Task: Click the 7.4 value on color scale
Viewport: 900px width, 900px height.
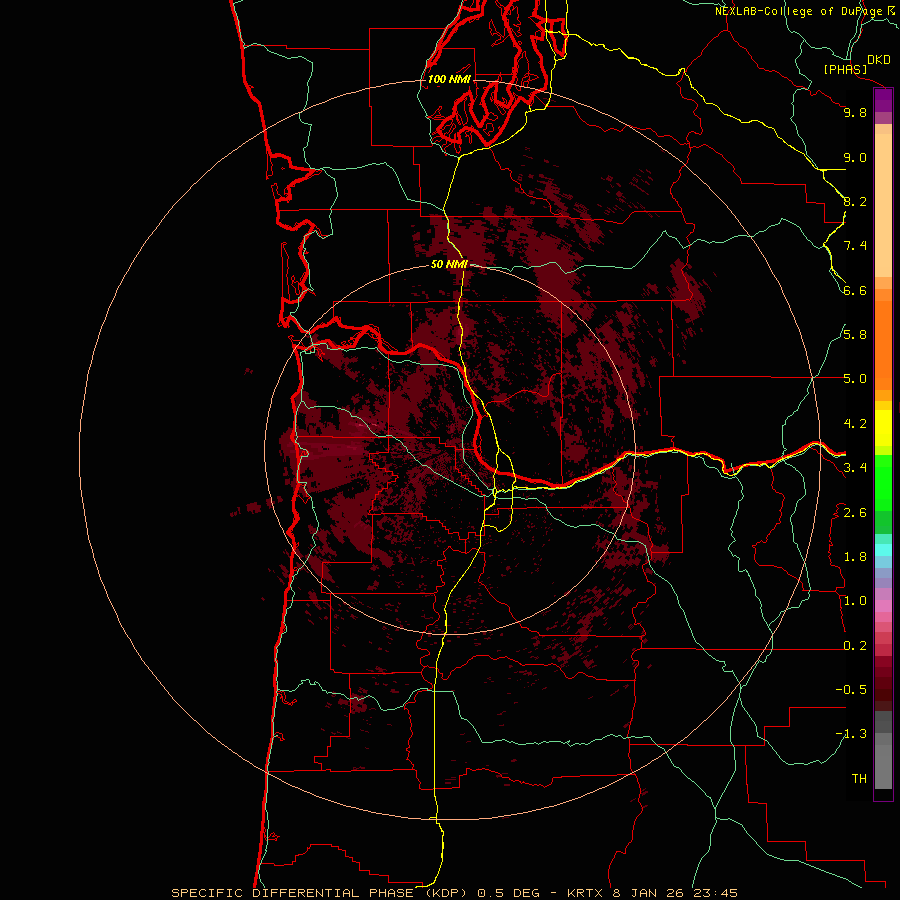Action: point(855,246)
